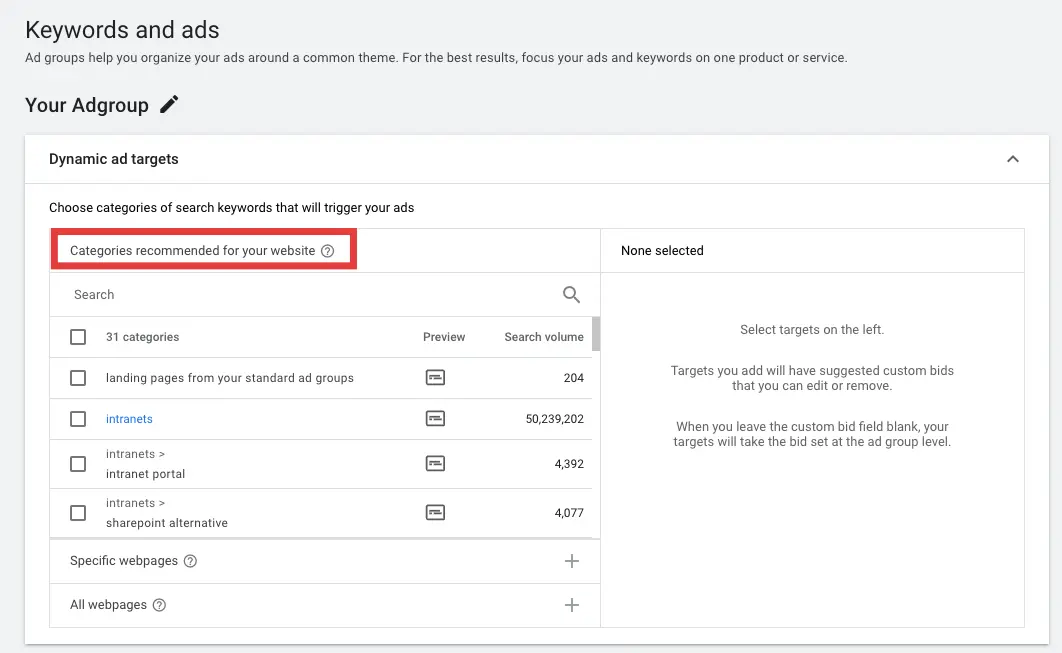Click the search magnifier icon

pyautogui.click(x=571, y=294)
